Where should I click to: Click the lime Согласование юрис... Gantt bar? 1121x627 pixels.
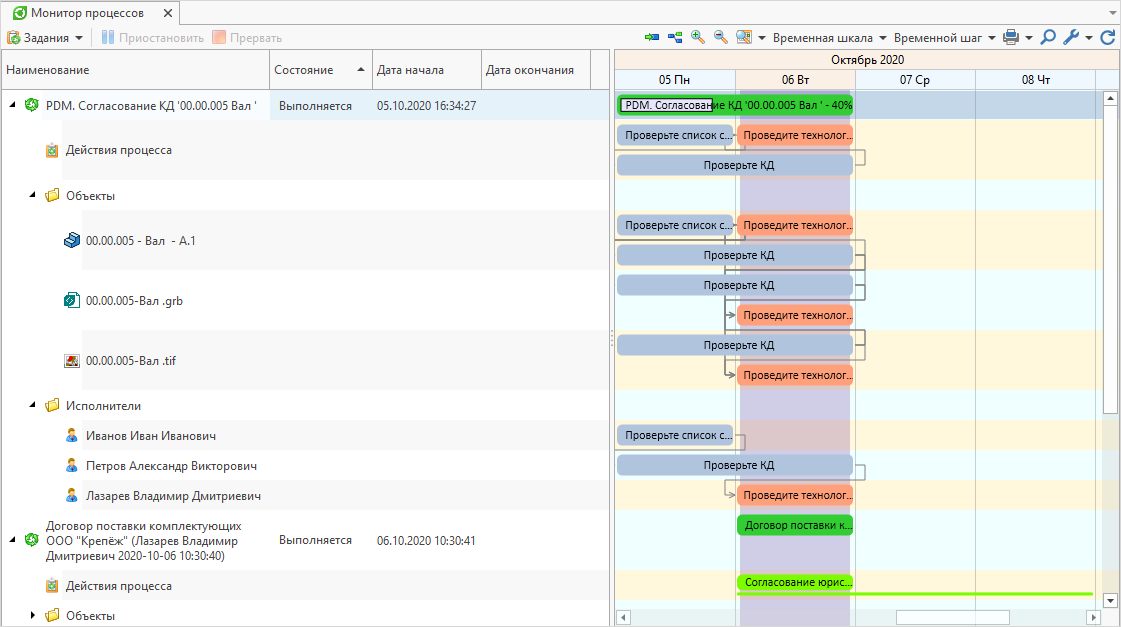pos(795,582)
